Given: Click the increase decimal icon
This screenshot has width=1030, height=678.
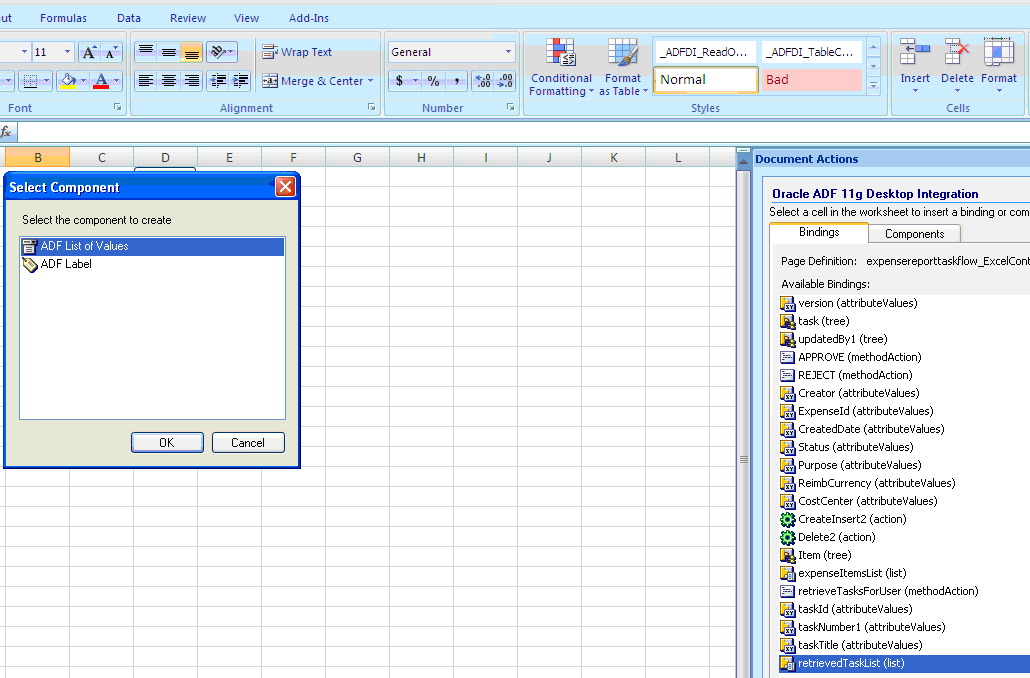Looking at the screenshot, I should (x=483, y=81).
